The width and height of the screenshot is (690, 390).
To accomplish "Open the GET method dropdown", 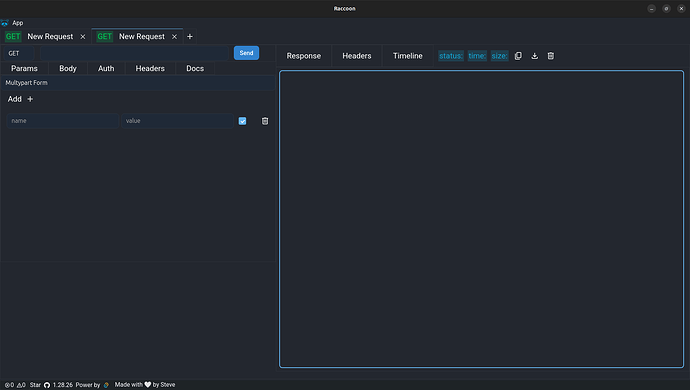I will coord(19,53).
